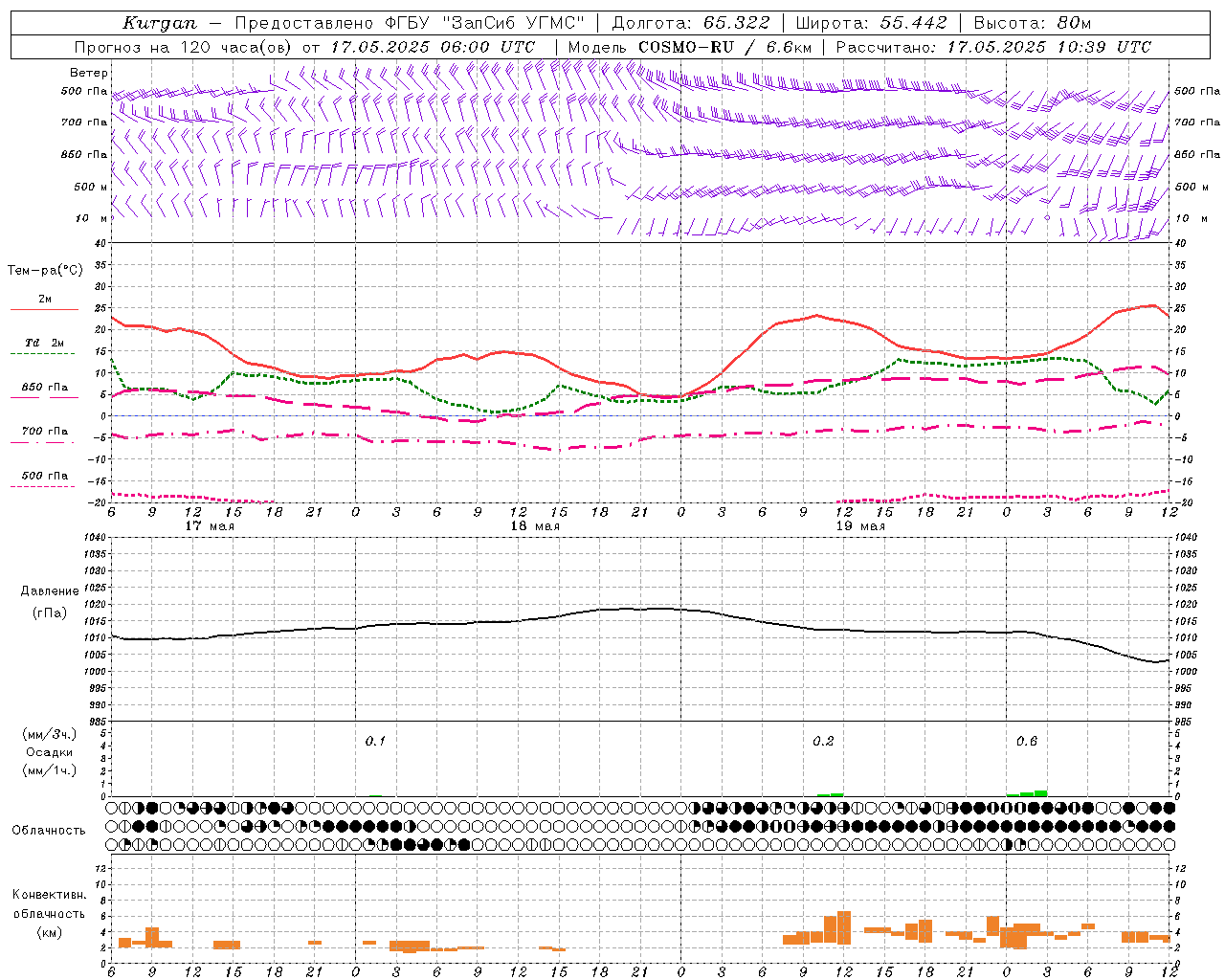This screenshot has width=1225, height=980.
Task: Click model name "COSMO-RU / 6.6км"
Action: (724, 47)
